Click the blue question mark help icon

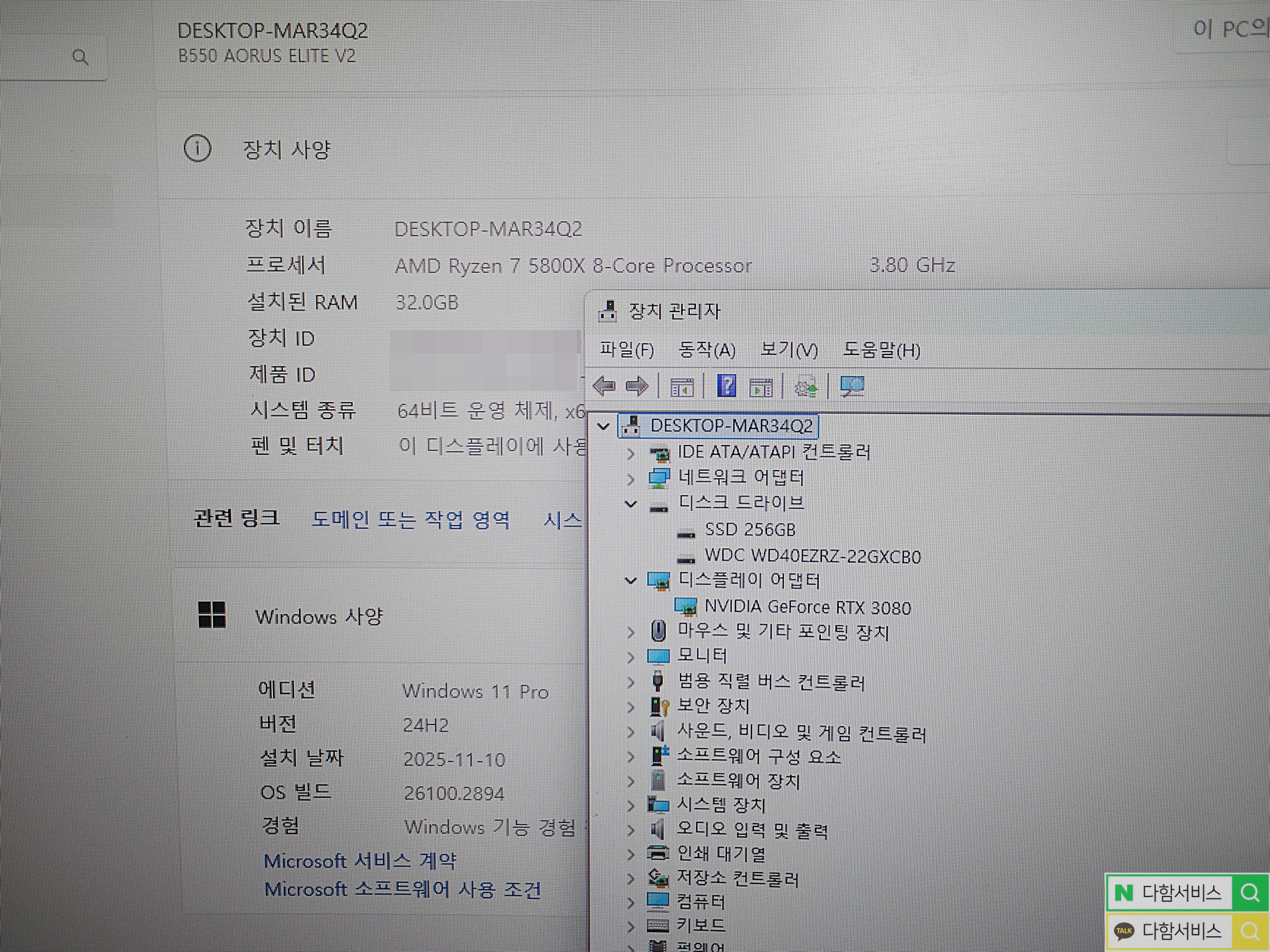[726, 386]
